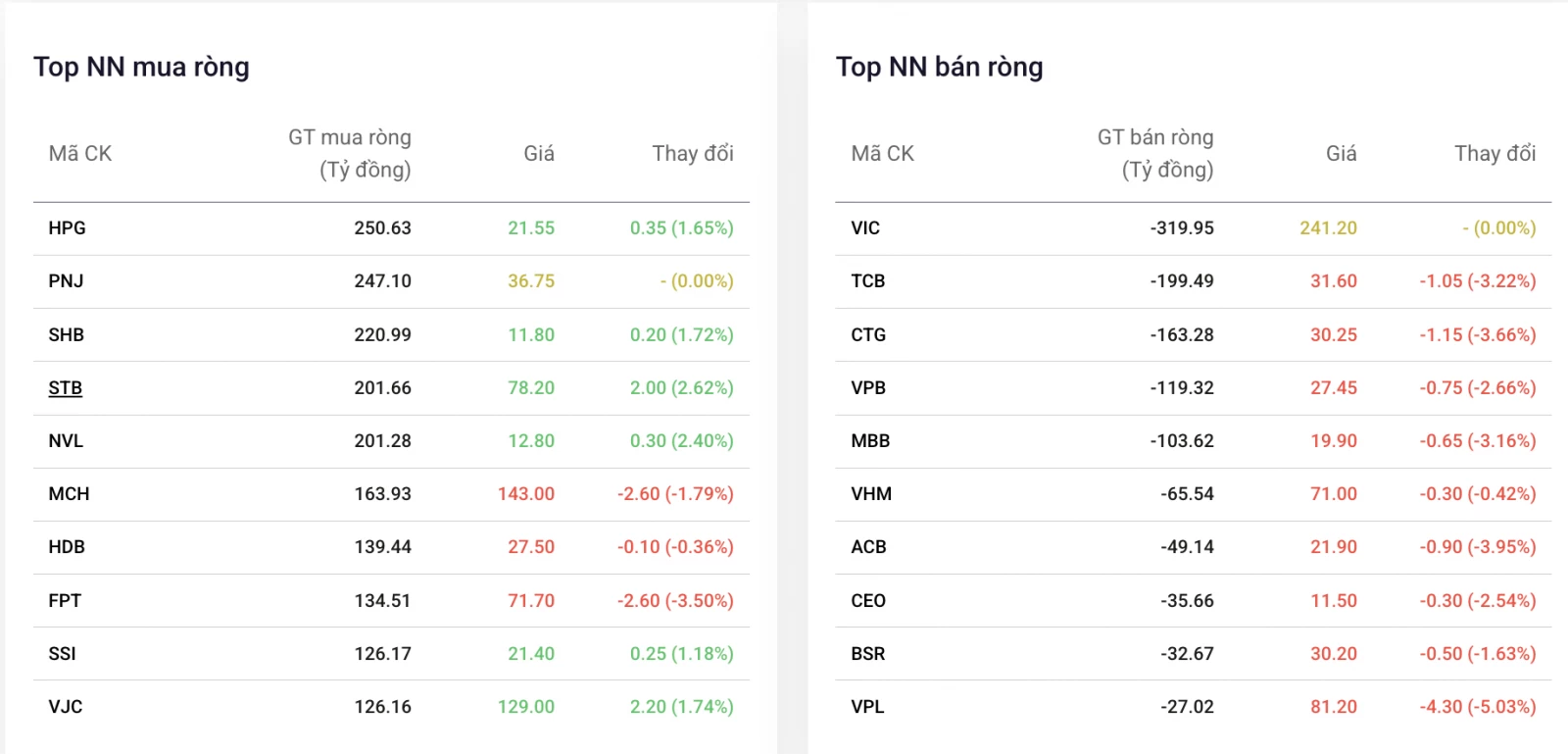Screen dimensions: 1568x754
Task: Select CTG change -1.15 (-3.66%)
Action: pyautogui.click(x=1478, y=335)
